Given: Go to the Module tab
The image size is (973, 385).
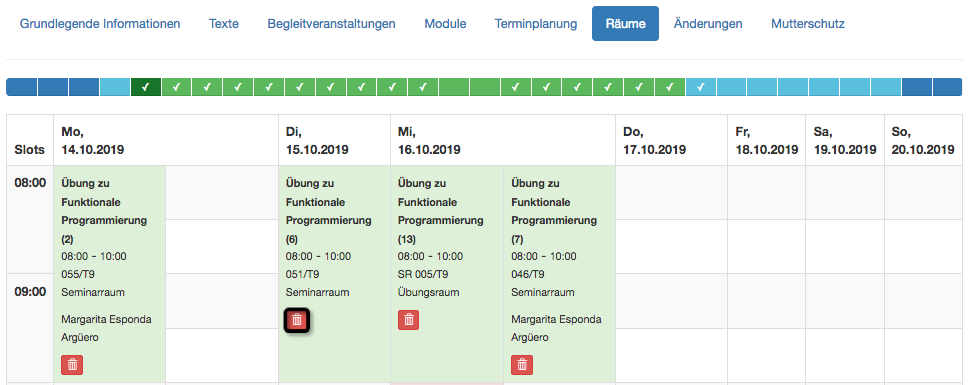Looking at the screenshot, I should pyautogui.click(x=446, y=24).
